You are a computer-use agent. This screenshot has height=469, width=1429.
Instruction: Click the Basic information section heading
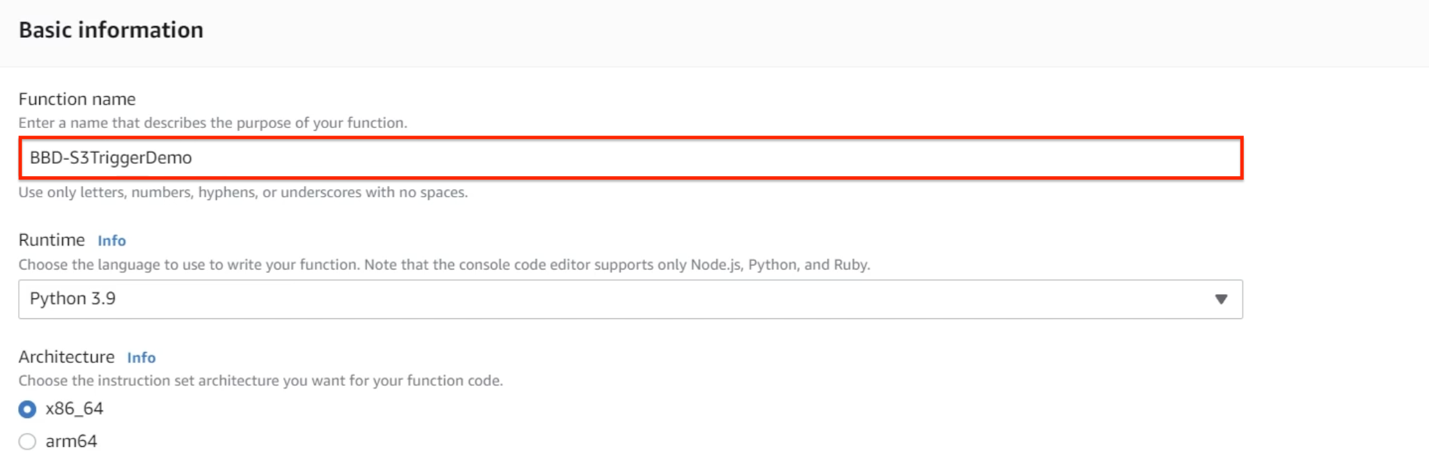click(x=111, y=30)
